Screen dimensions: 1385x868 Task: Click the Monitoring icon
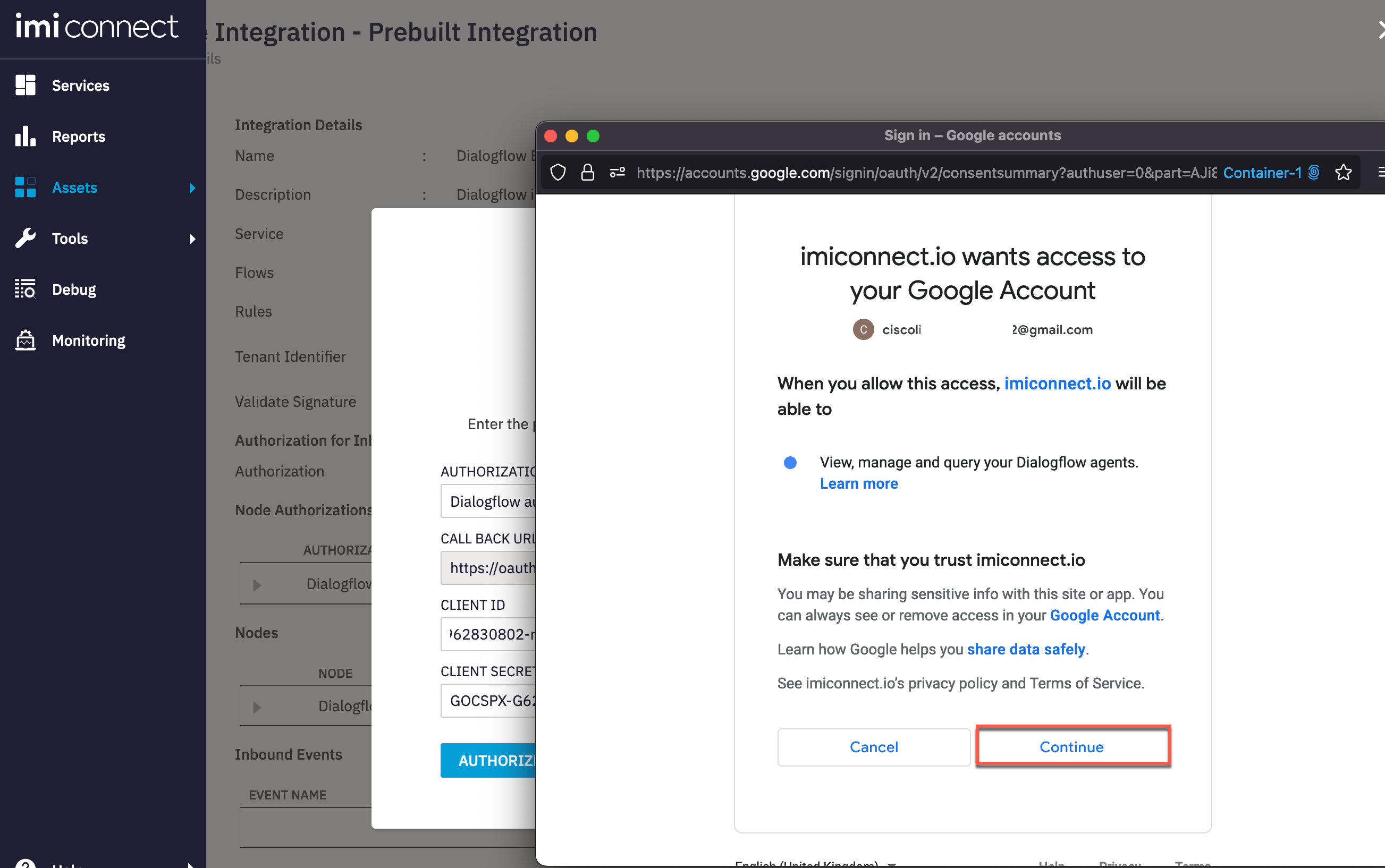pos(26,340)
